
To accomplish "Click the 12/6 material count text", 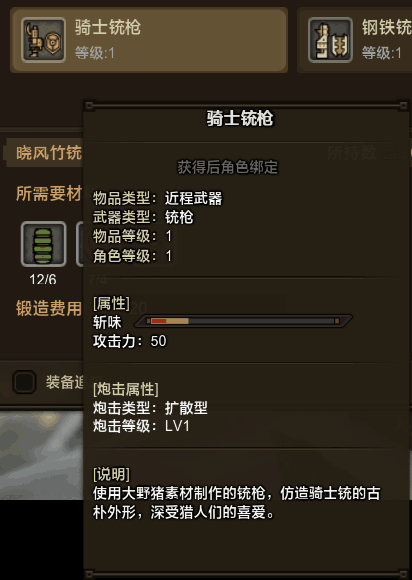I will [x=43, y=279].
